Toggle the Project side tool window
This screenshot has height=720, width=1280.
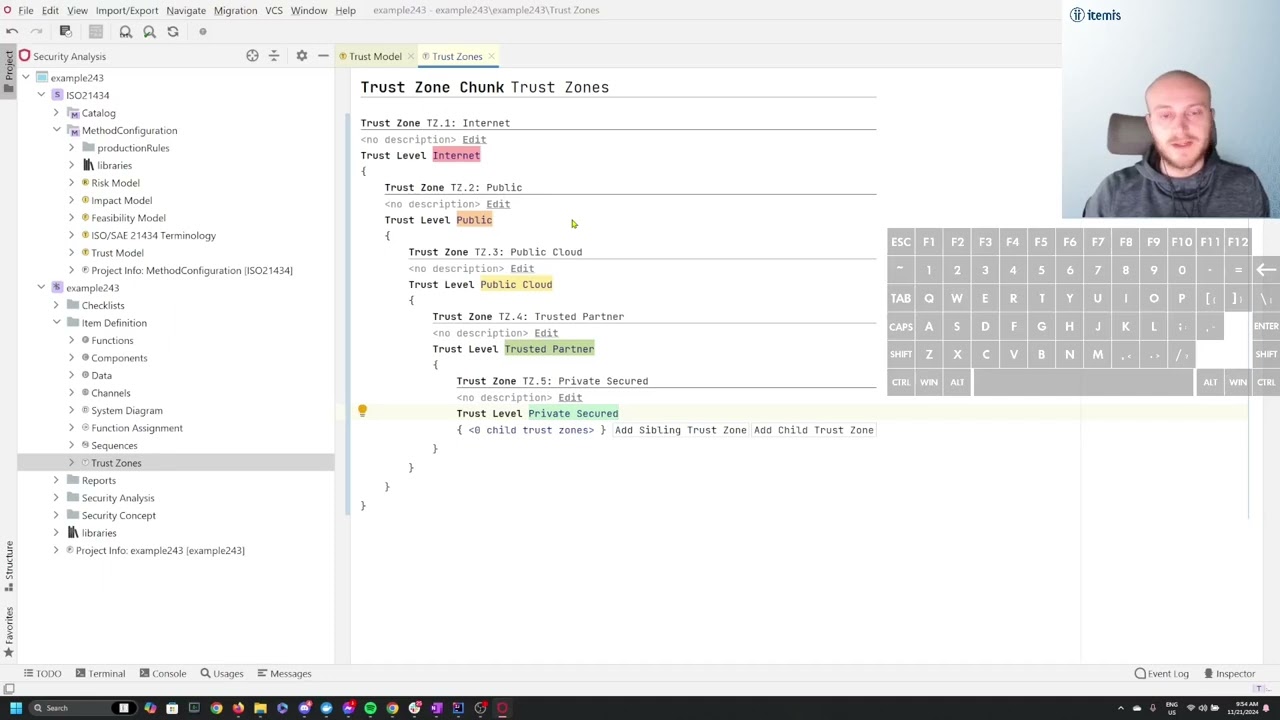8,72
